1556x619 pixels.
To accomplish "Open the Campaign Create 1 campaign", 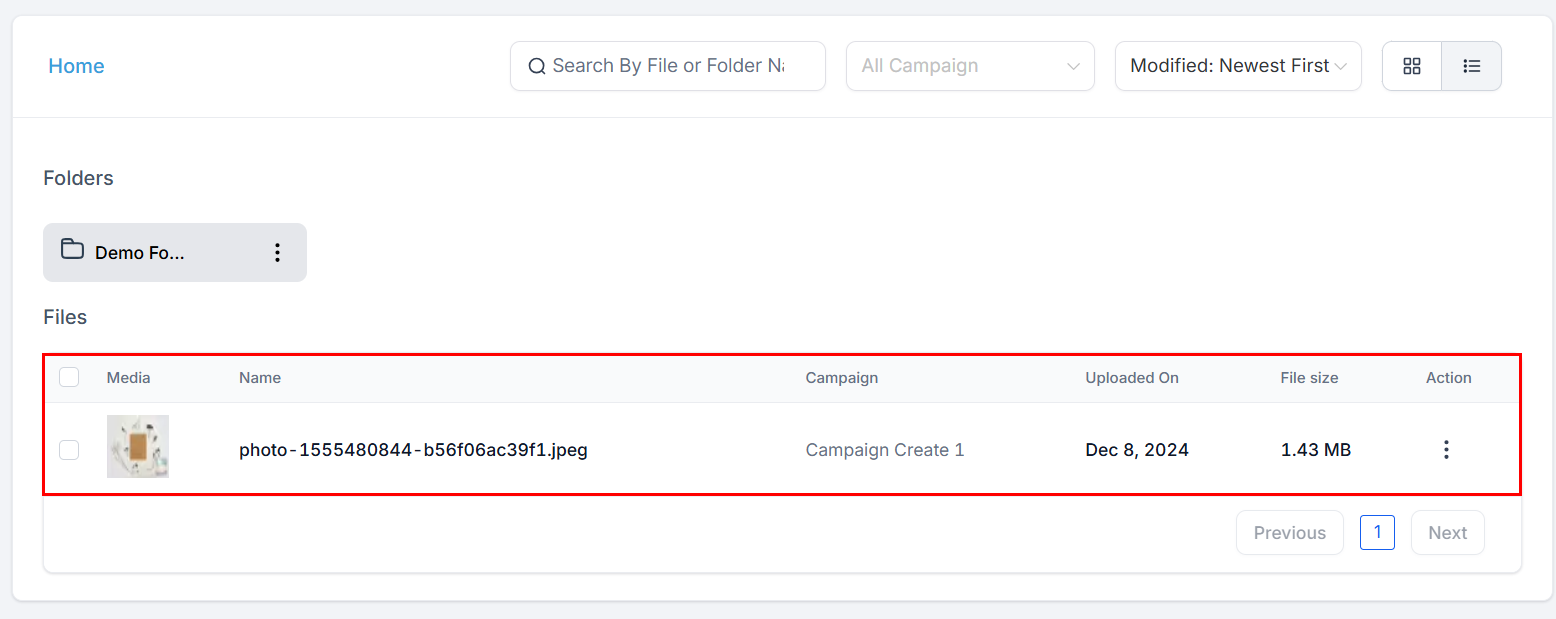I will pos(885,450).
